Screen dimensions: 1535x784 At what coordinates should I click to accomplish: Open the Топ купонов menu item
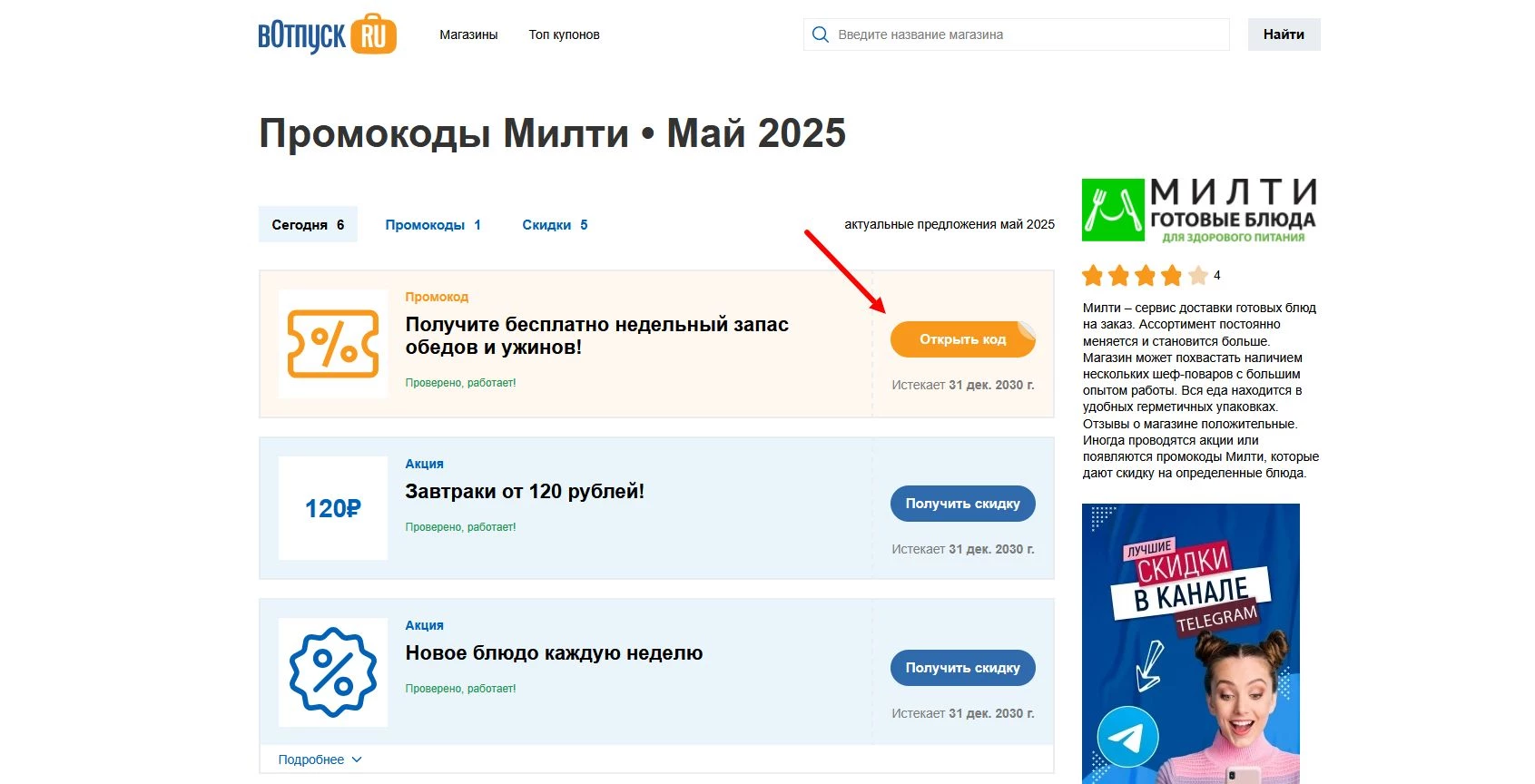(565, 34)
